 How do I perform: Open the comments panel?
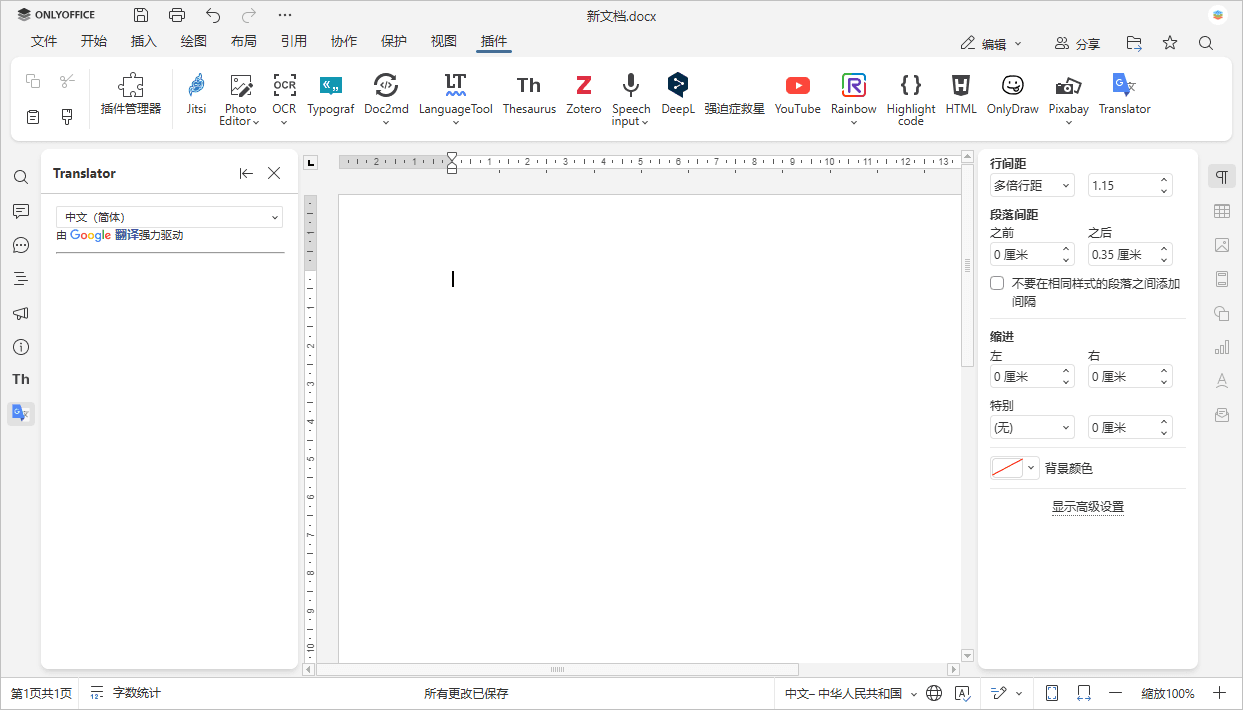click(20, 211)
